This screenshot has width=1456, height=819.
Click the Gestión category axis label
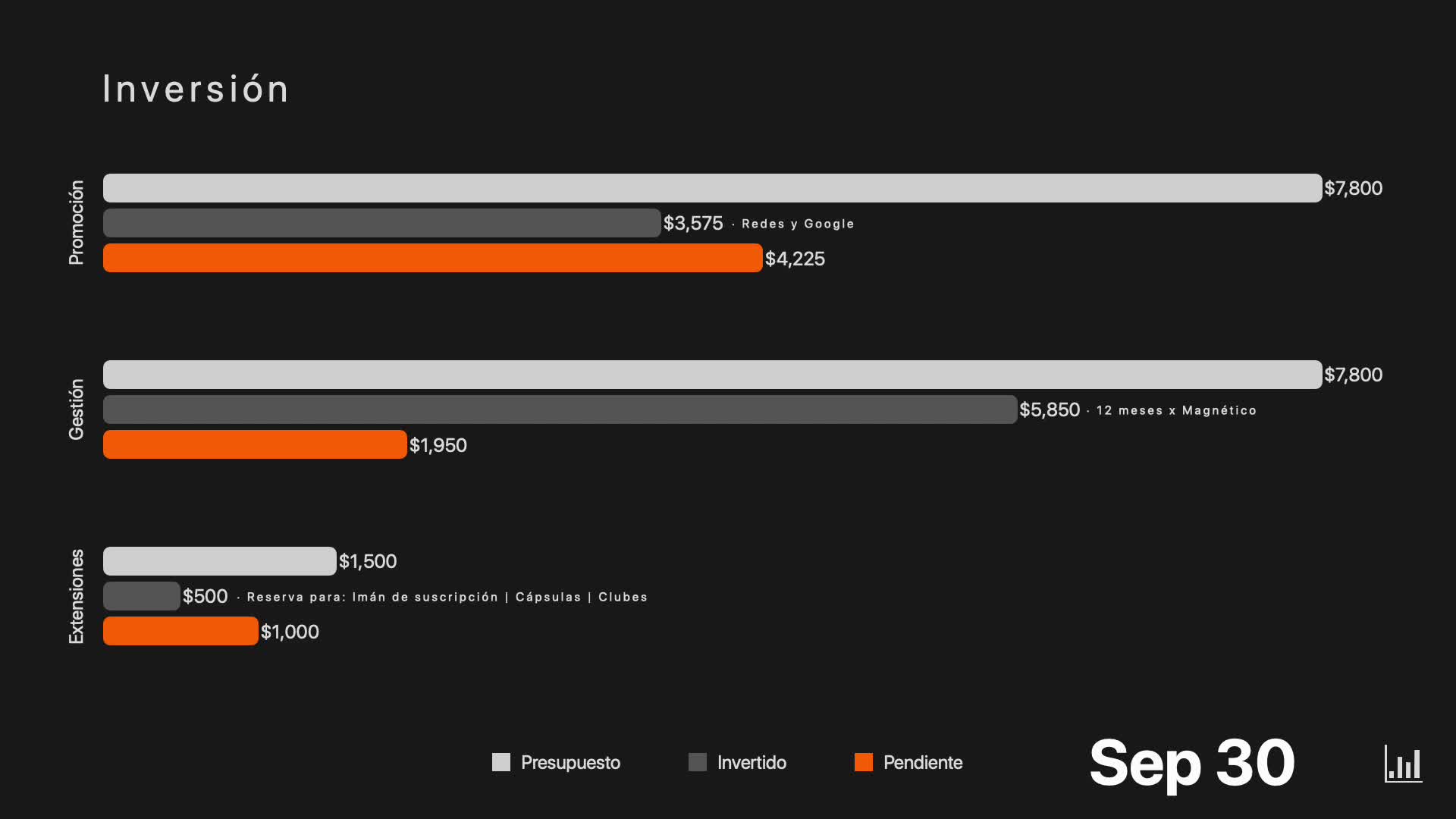click(x=76, y=409)
